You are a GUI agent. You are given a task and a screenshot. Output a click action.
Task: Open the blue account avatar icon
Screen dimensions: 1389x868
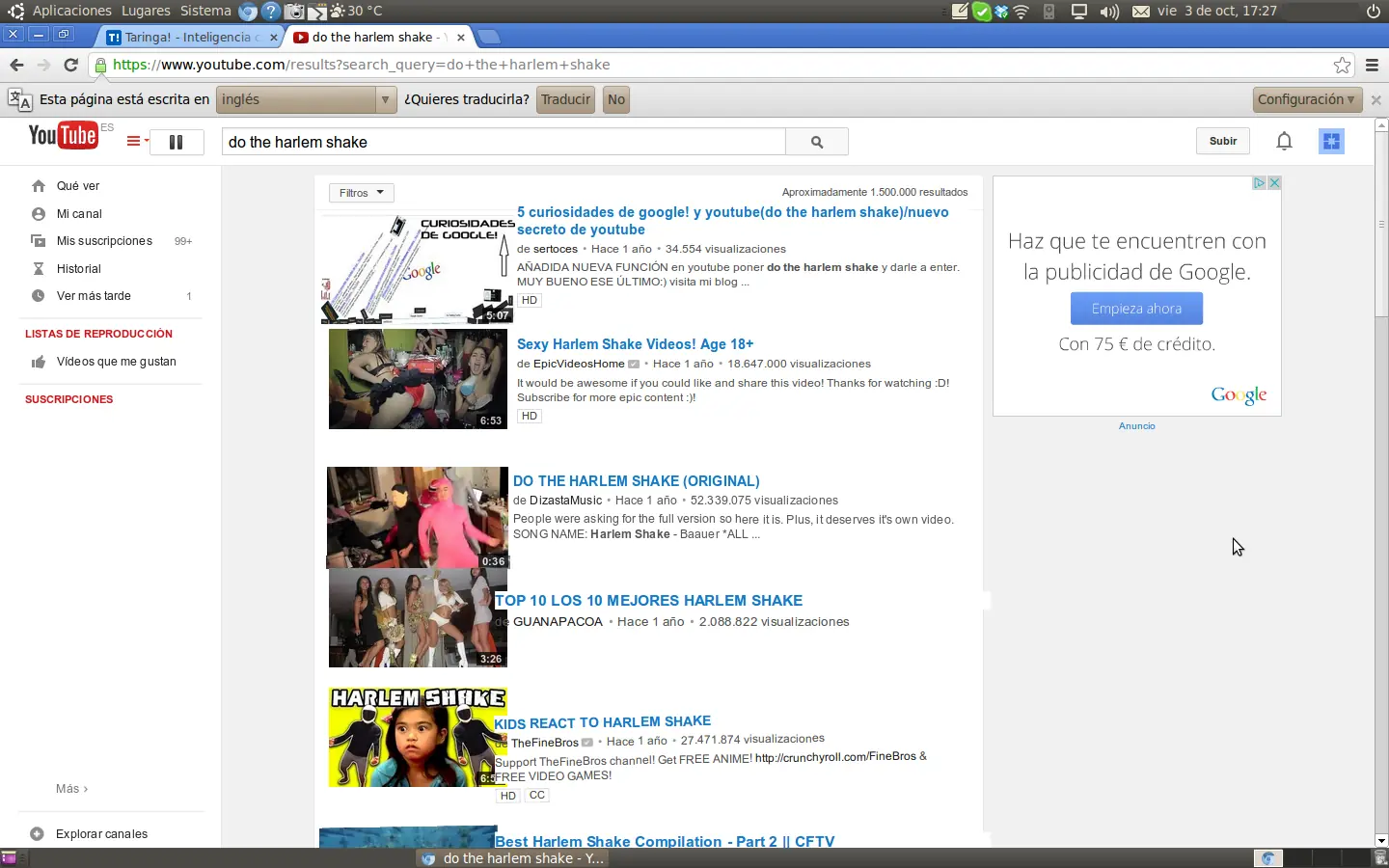pyautogui.click(x=1331, y=141)
